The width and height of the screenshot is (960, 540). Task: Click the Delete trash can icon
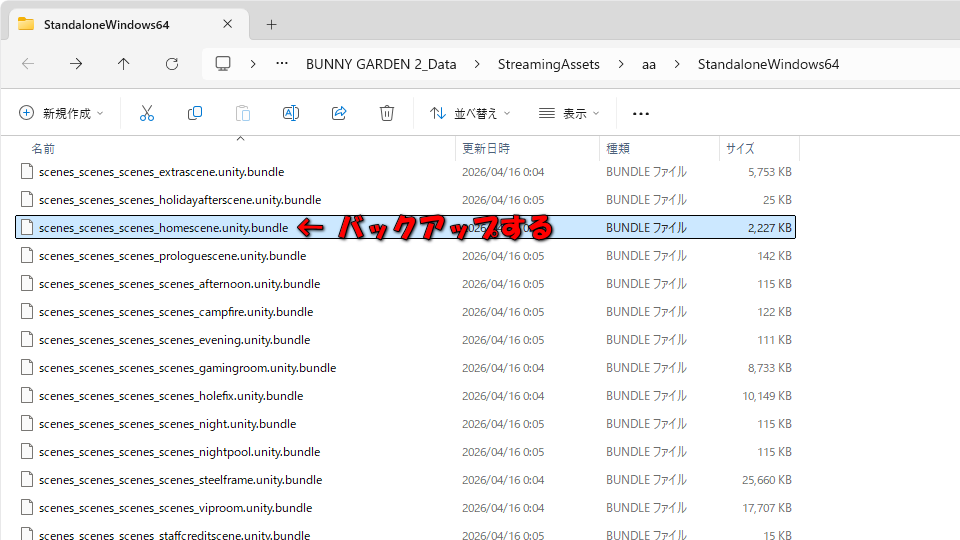click(387, 114)
